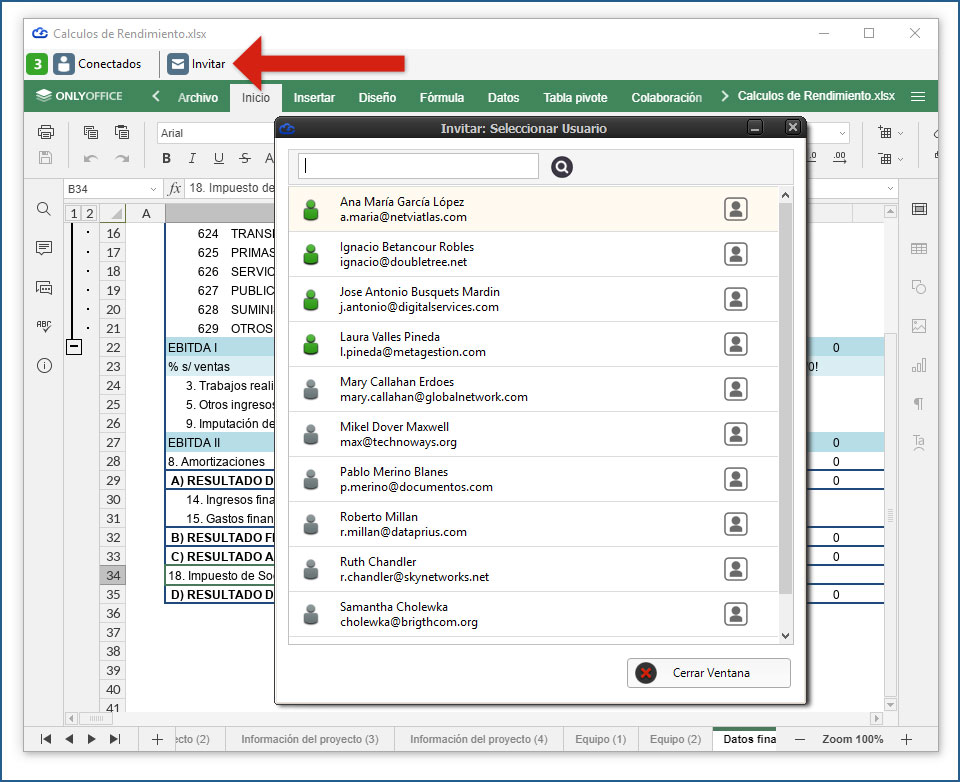Invite Ana María García López via contact icon
The width and height of the screenshot is (960, 782).
735,209
